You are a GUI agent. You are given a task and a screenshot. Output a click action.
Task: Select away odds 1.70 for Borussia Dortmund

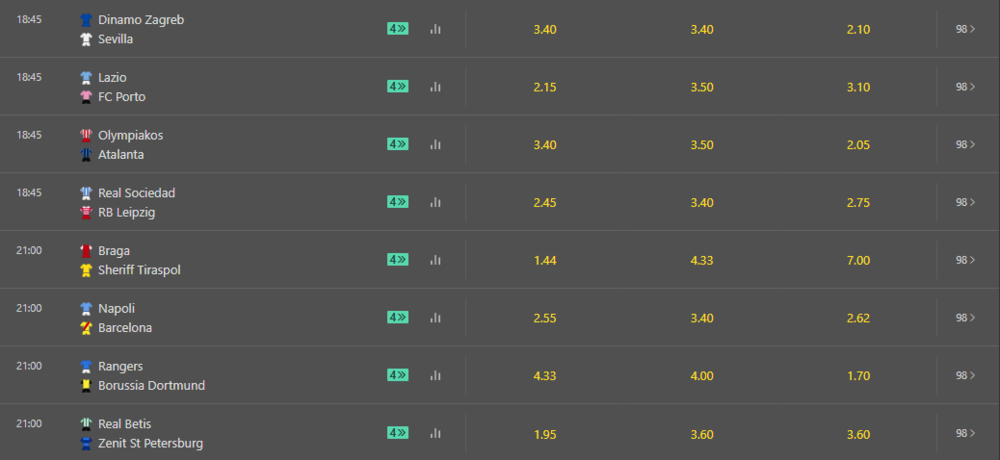(858, 376)
